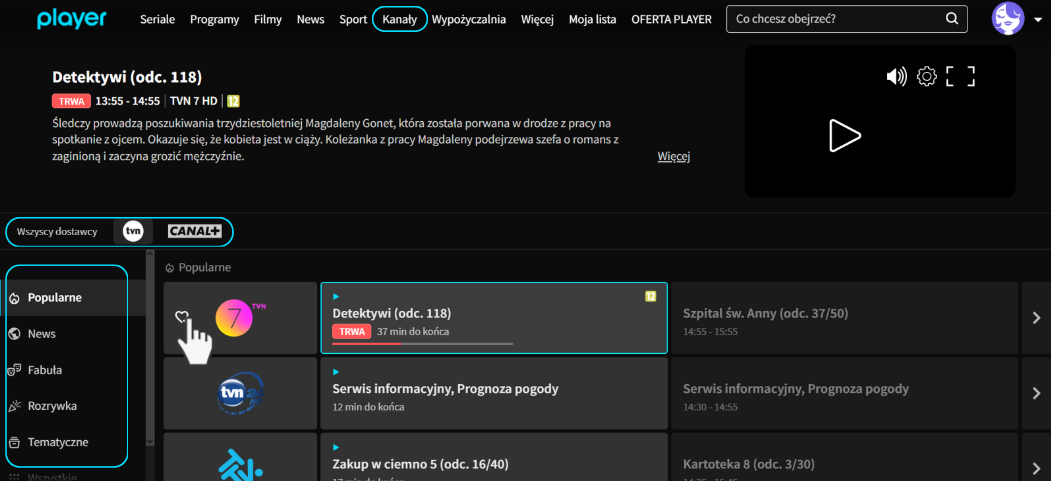Go to the Seriale section

click(x=157, y=19)
